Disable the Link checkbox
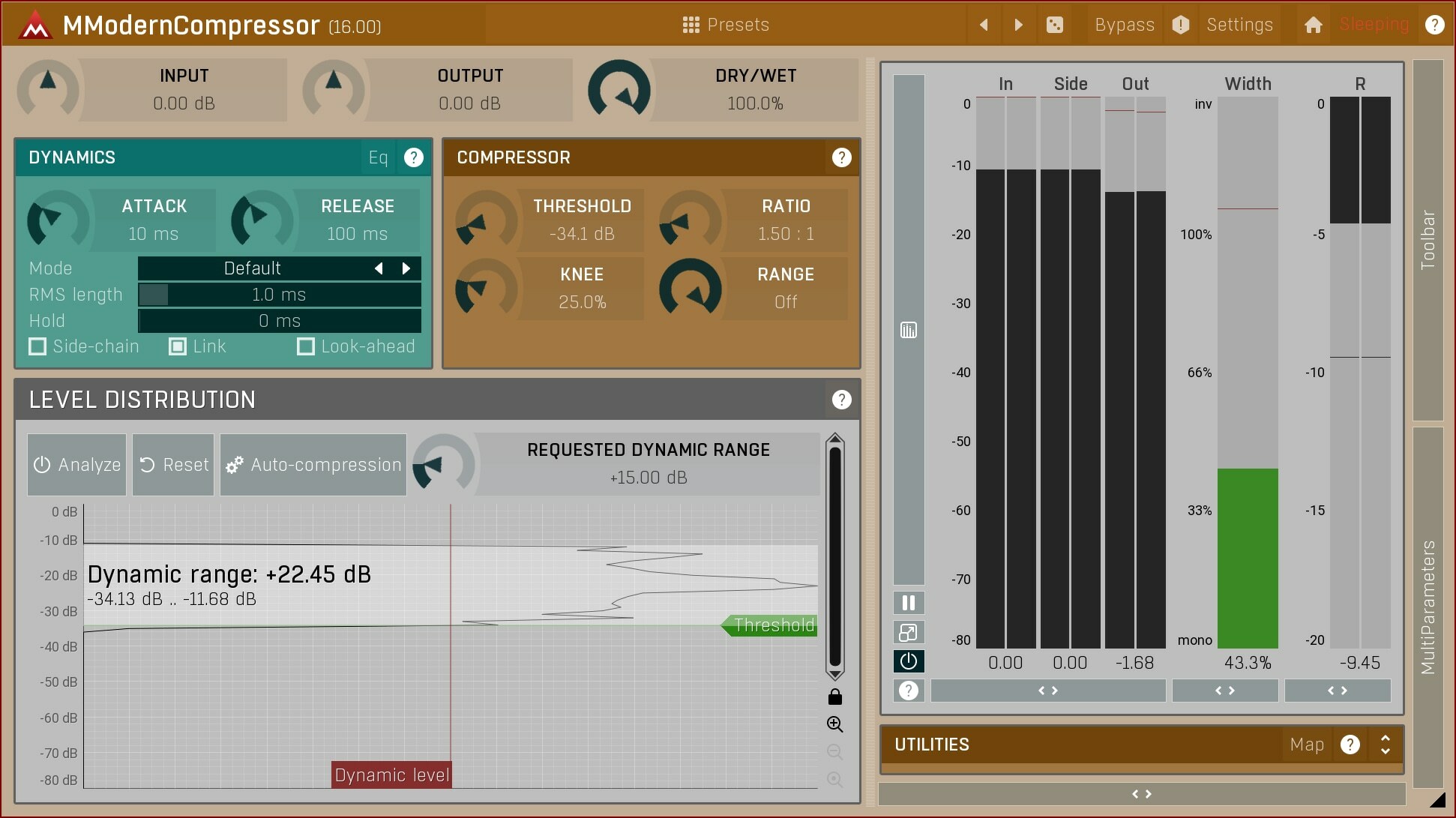 click(178, 346)
